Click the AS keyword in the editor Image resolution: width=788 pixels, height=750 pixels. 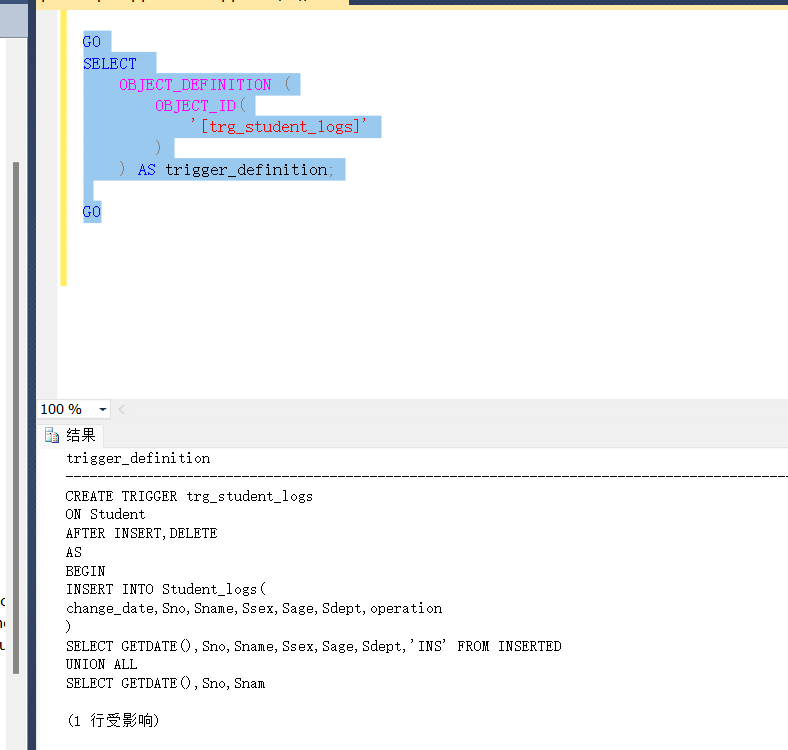tap(147, 170)
